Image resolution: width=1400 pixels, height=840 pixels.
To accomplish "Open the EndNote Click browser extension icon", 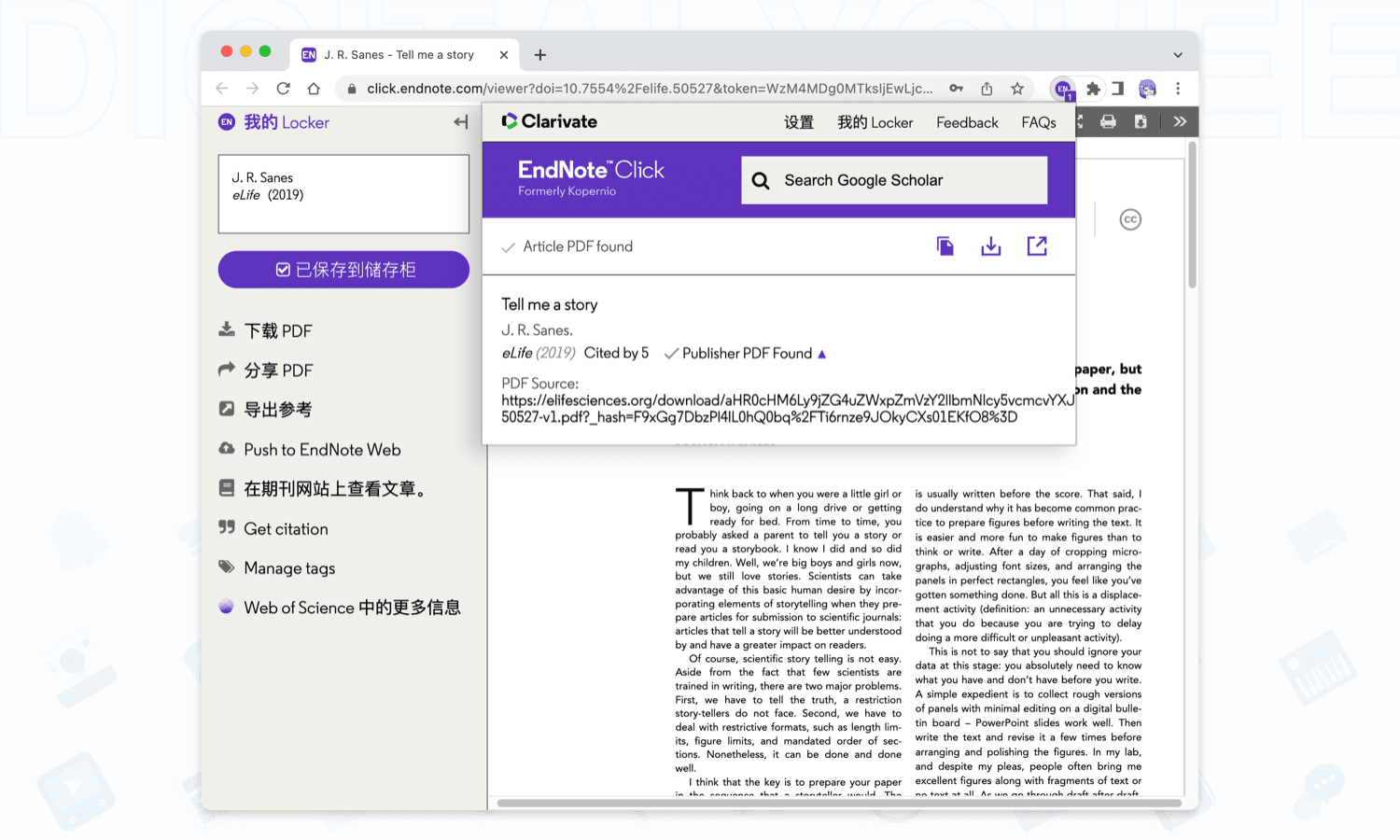I will click(x=1062, y=88).
